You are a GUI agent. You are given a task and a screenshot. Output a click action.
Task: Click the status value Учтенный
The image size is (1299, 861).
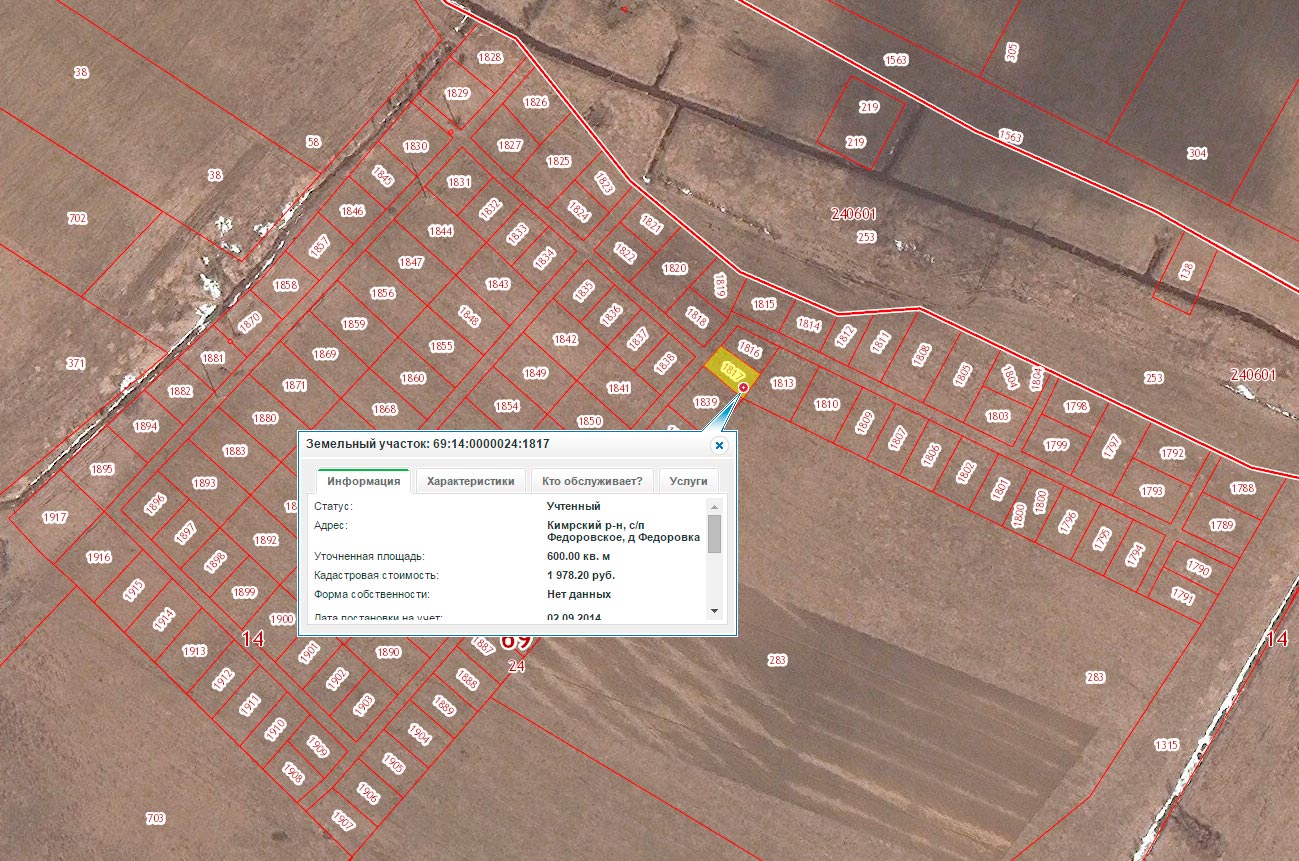pos(574,506)
